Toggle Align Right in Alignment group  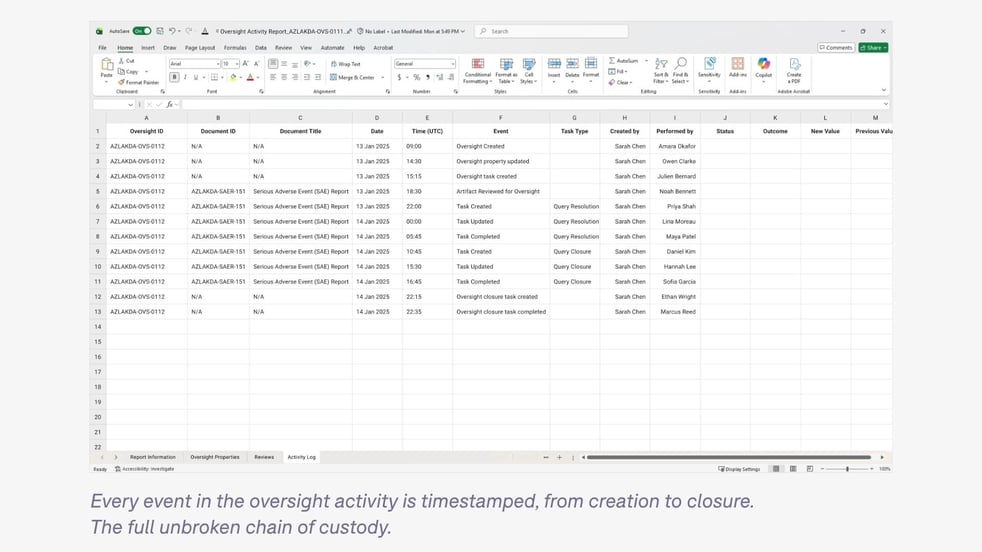(x=295, y=77)
